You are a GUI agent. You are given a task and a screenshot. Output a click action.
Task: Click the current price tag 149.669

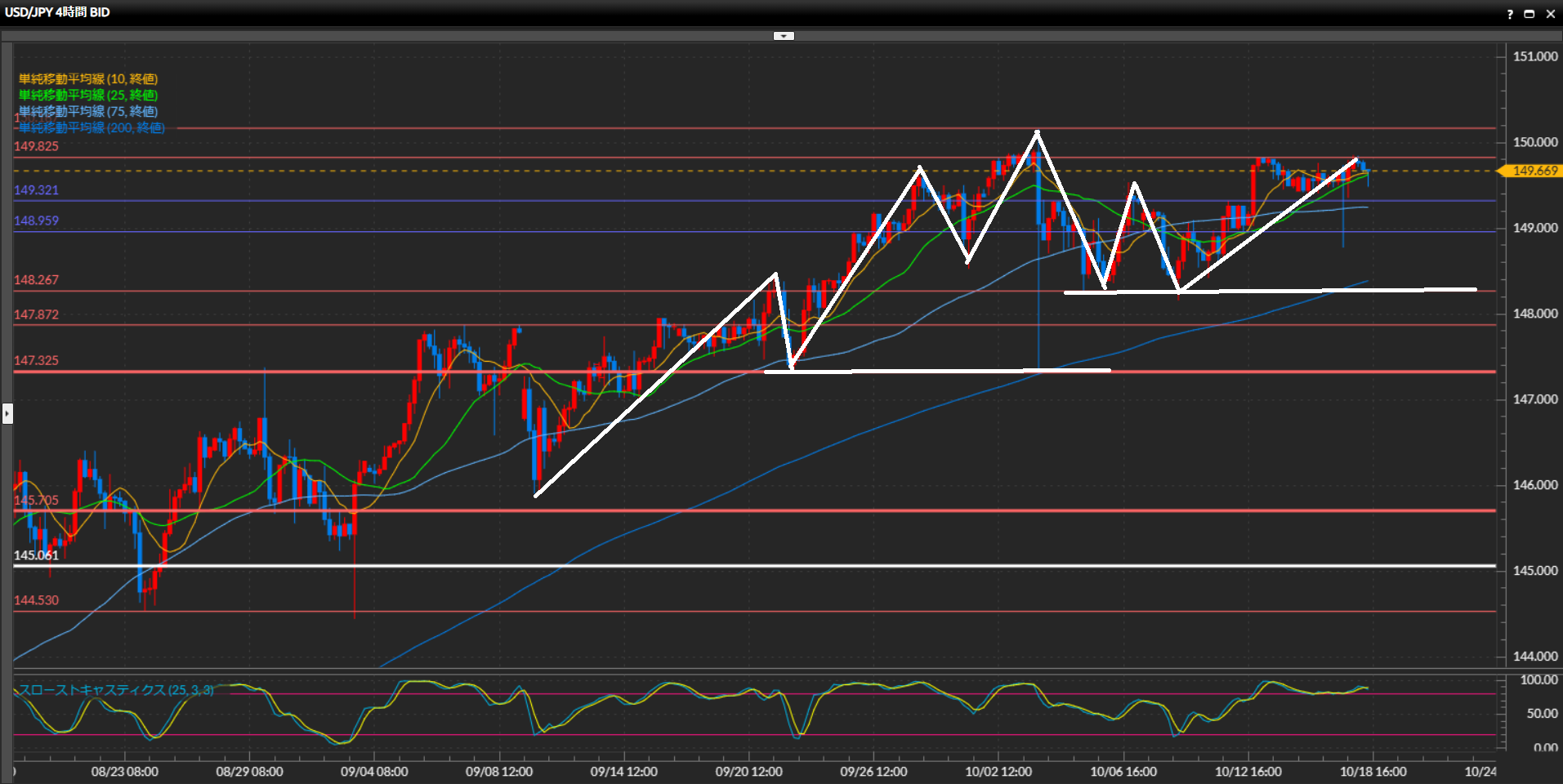point(1534,171)
